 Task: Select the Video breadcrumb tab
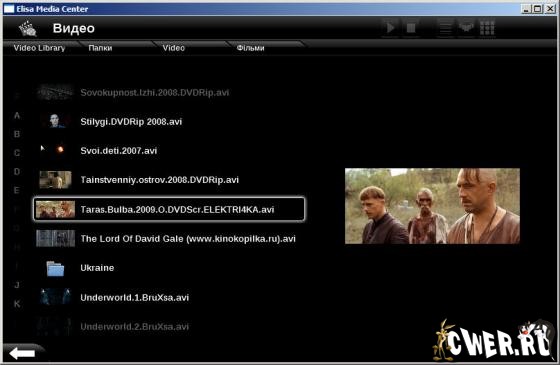point(174,48)
